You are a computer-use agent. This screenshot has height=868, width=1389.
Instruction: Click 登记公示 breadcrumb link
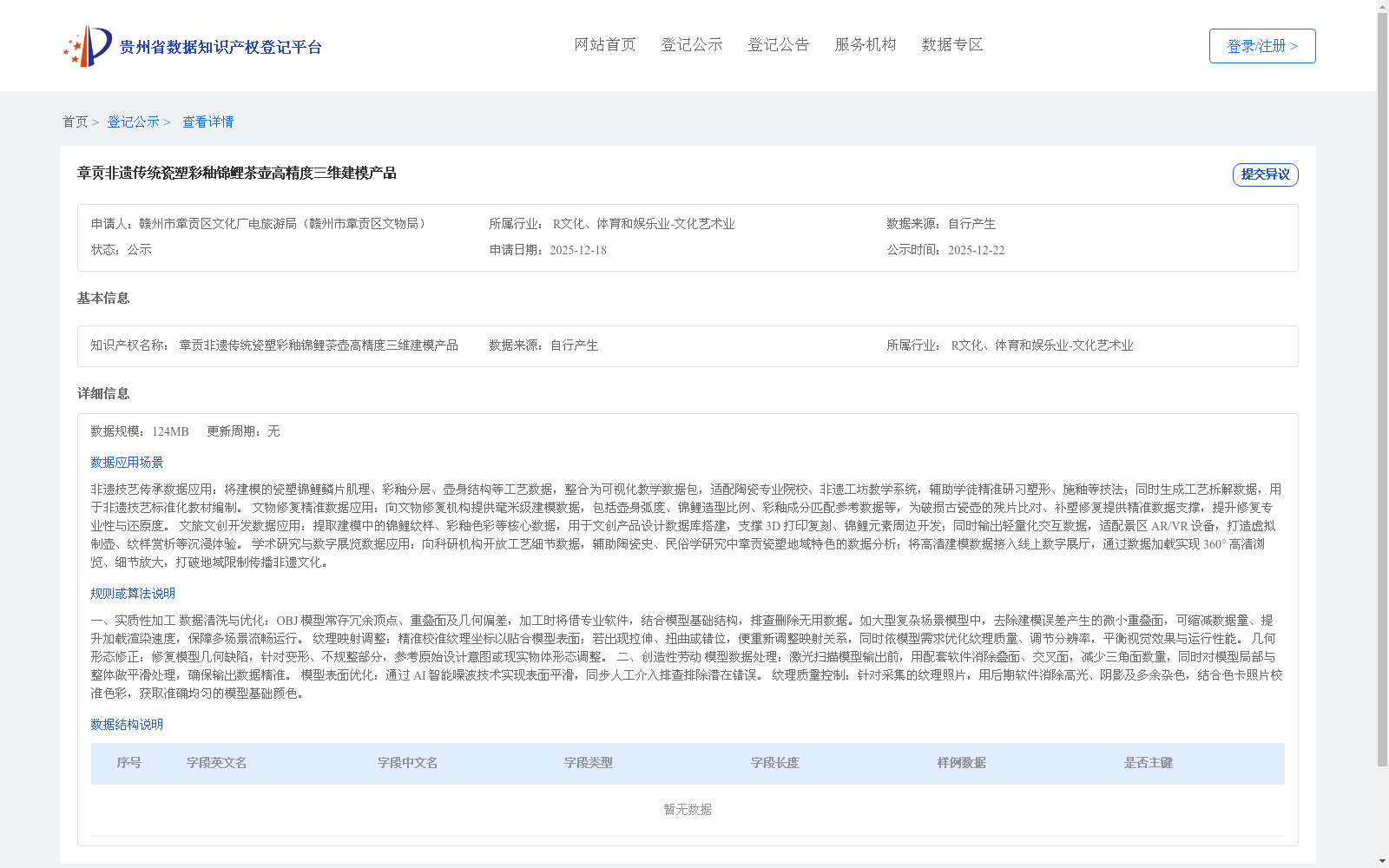click(133, 122)
